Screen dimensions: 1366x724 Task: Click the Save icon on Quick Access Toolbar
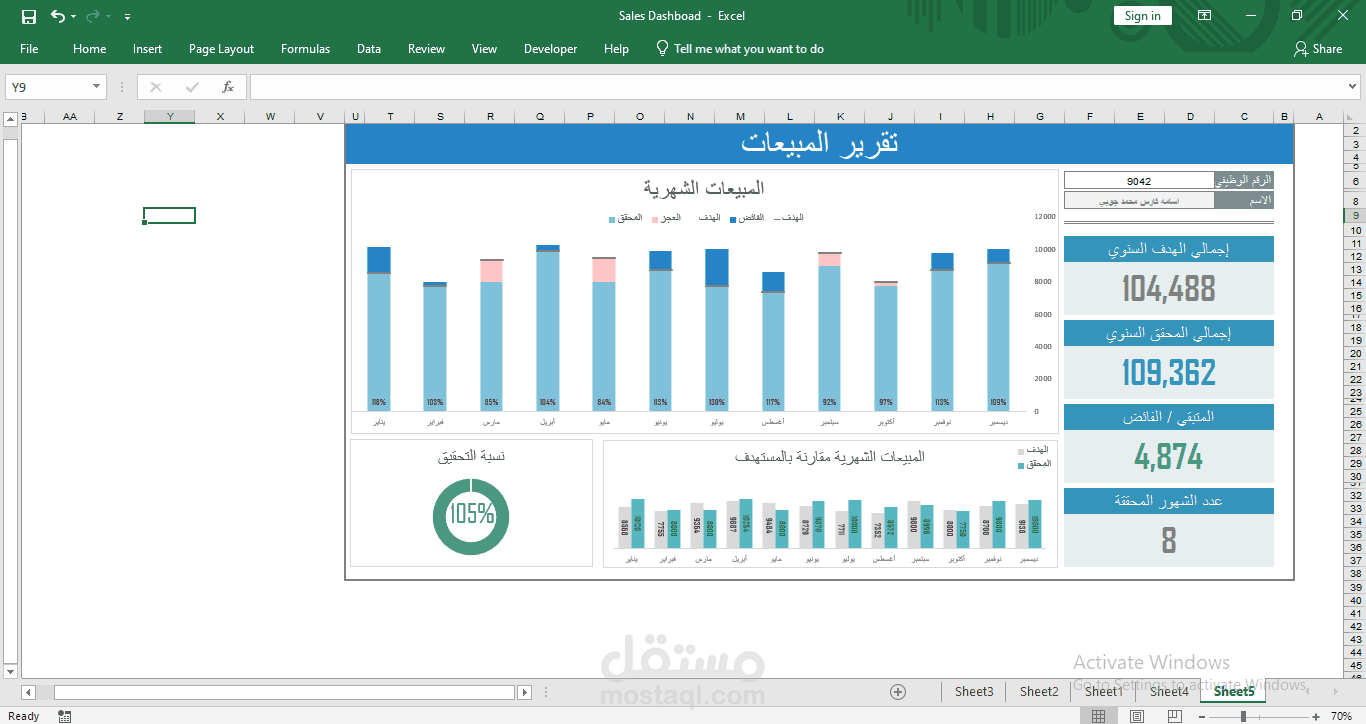[x=27, y=16]
